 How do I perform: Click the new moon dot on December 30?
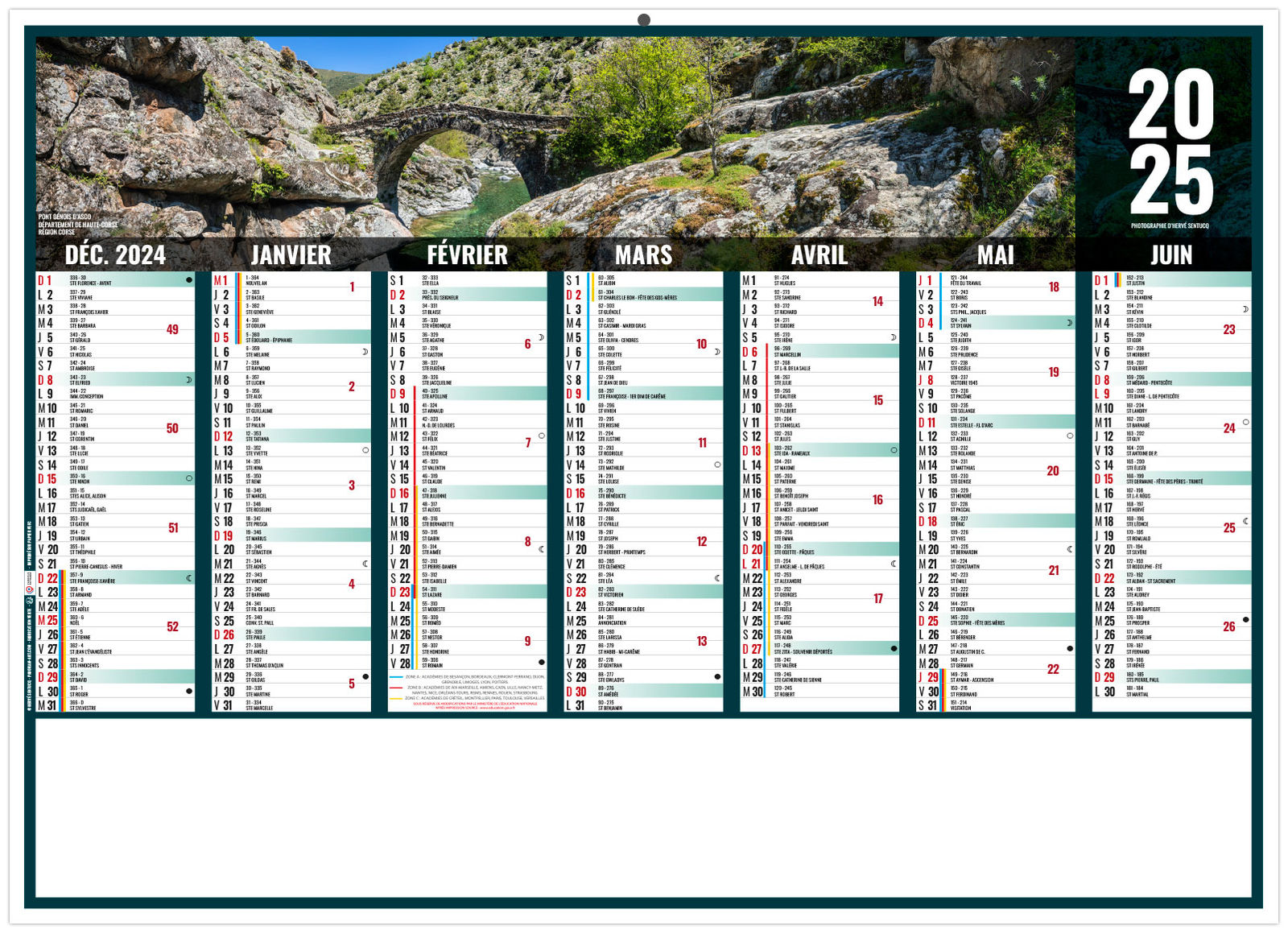pyautogui.click(x=189, y=691)
